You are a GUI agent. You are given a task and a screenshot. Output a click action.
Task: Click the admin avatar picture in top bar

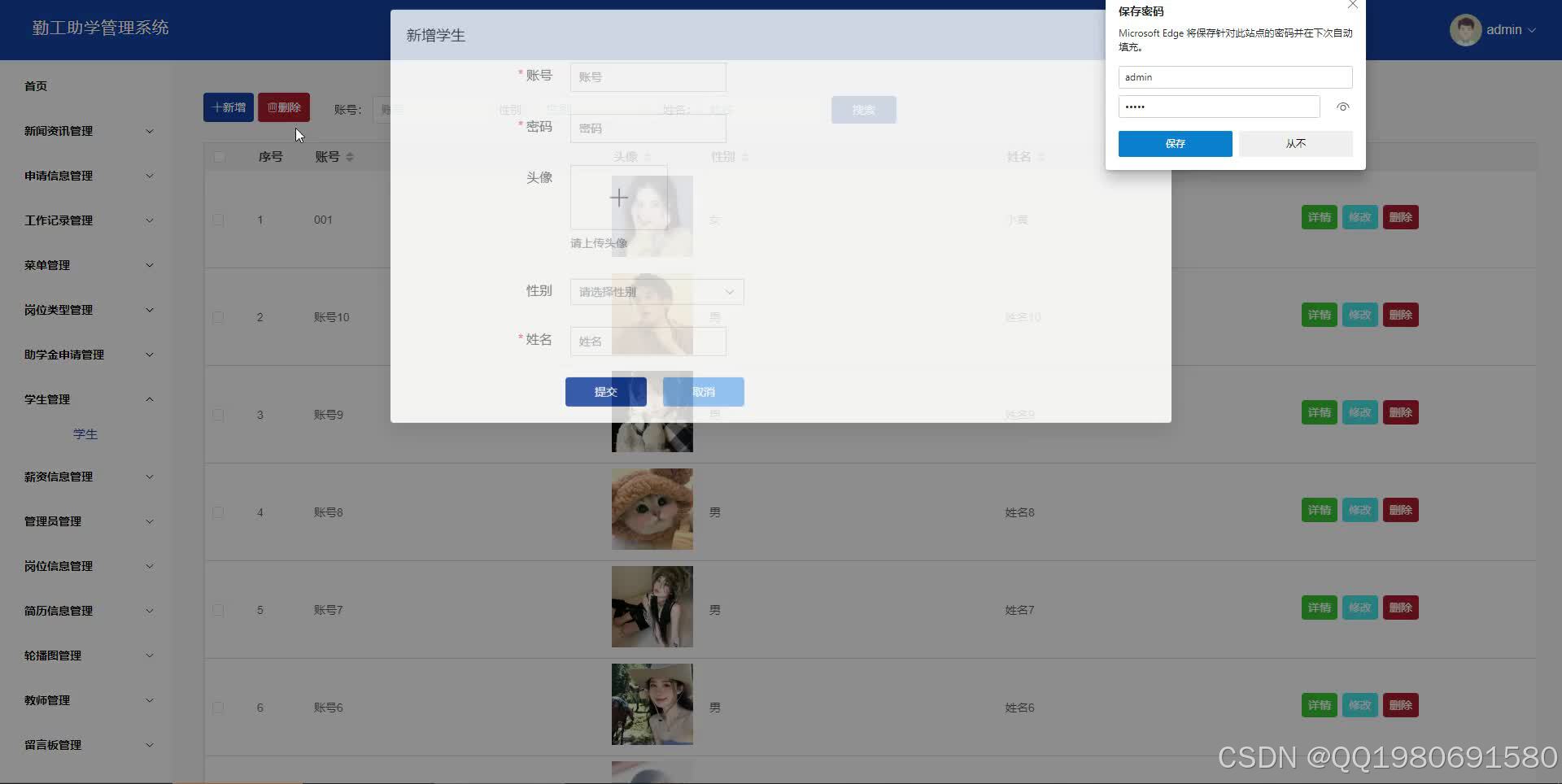pyautogui.click(x=1464, y=29)
